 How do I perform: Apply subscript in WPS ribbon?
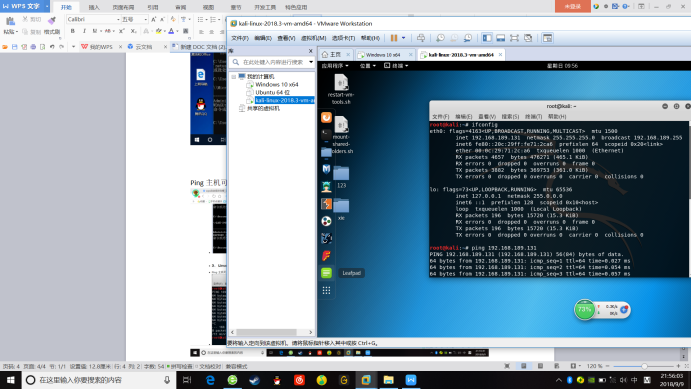click(133, 31)
